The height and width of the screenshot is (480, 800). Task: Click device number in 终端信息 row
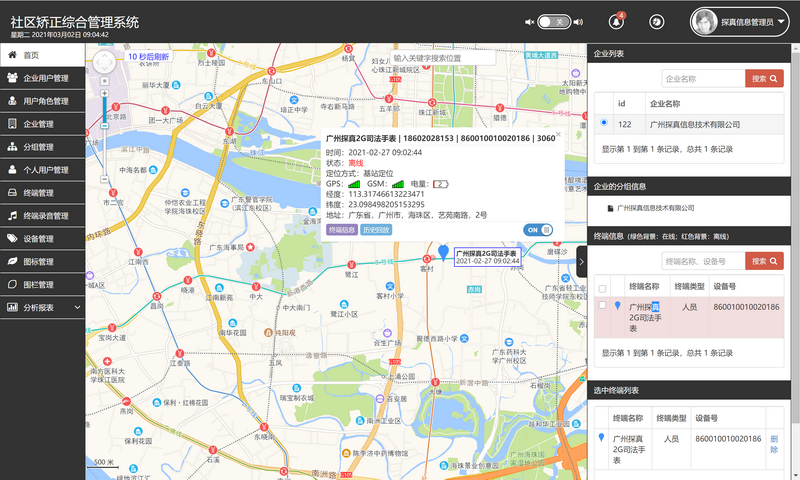coord(746,307)
